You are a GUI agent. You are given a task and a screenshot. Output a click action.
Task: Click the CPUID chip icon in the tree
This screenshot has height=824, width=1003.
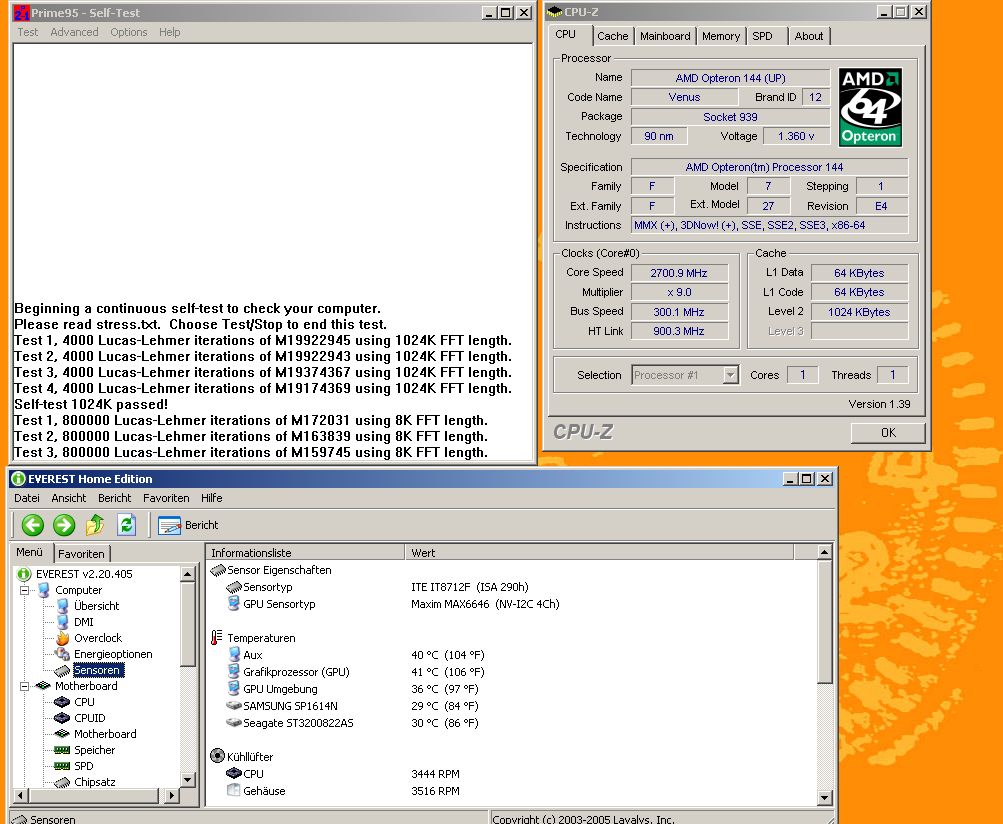tap(62, 718)
